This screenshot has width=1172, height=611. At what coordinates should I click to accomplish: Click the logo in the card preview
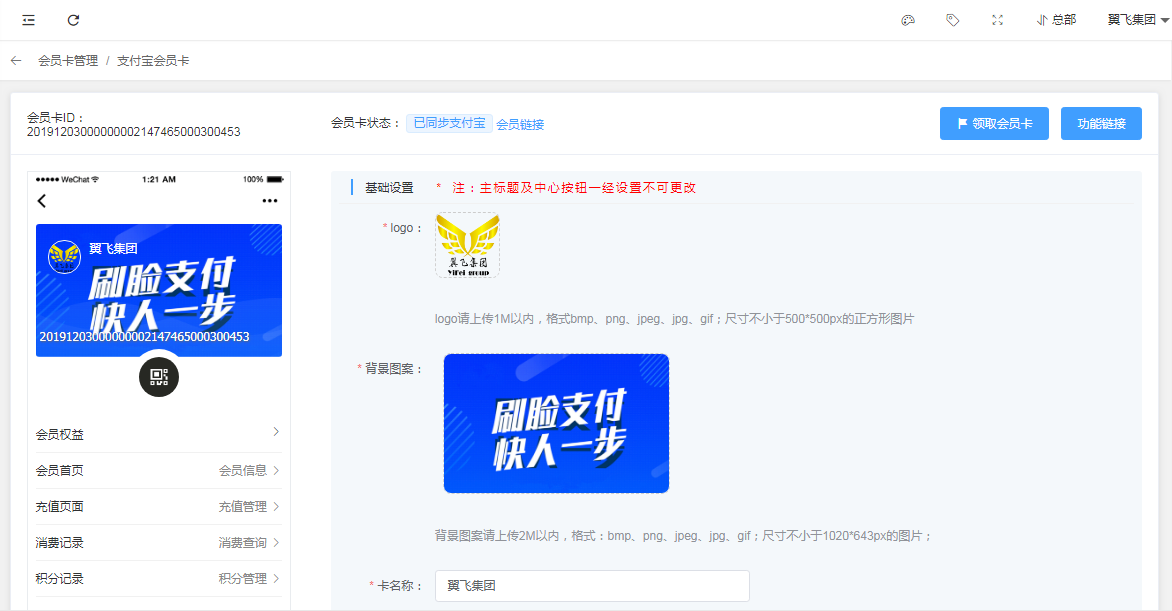(64, 257)
